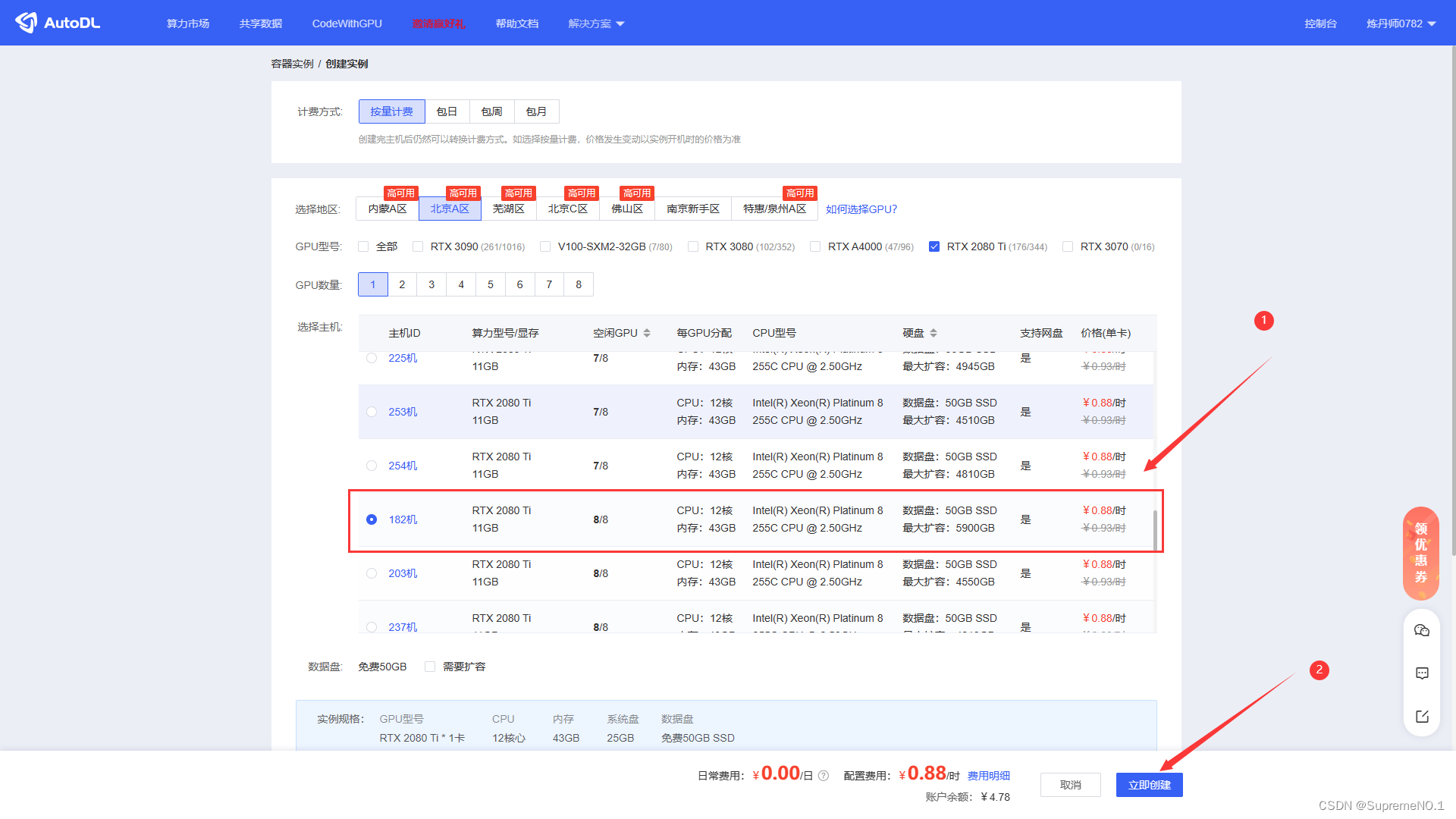This screenshot has width=1456, height=819.
Task: Open the WeChat contact icon
Action: coord(1422,631)
